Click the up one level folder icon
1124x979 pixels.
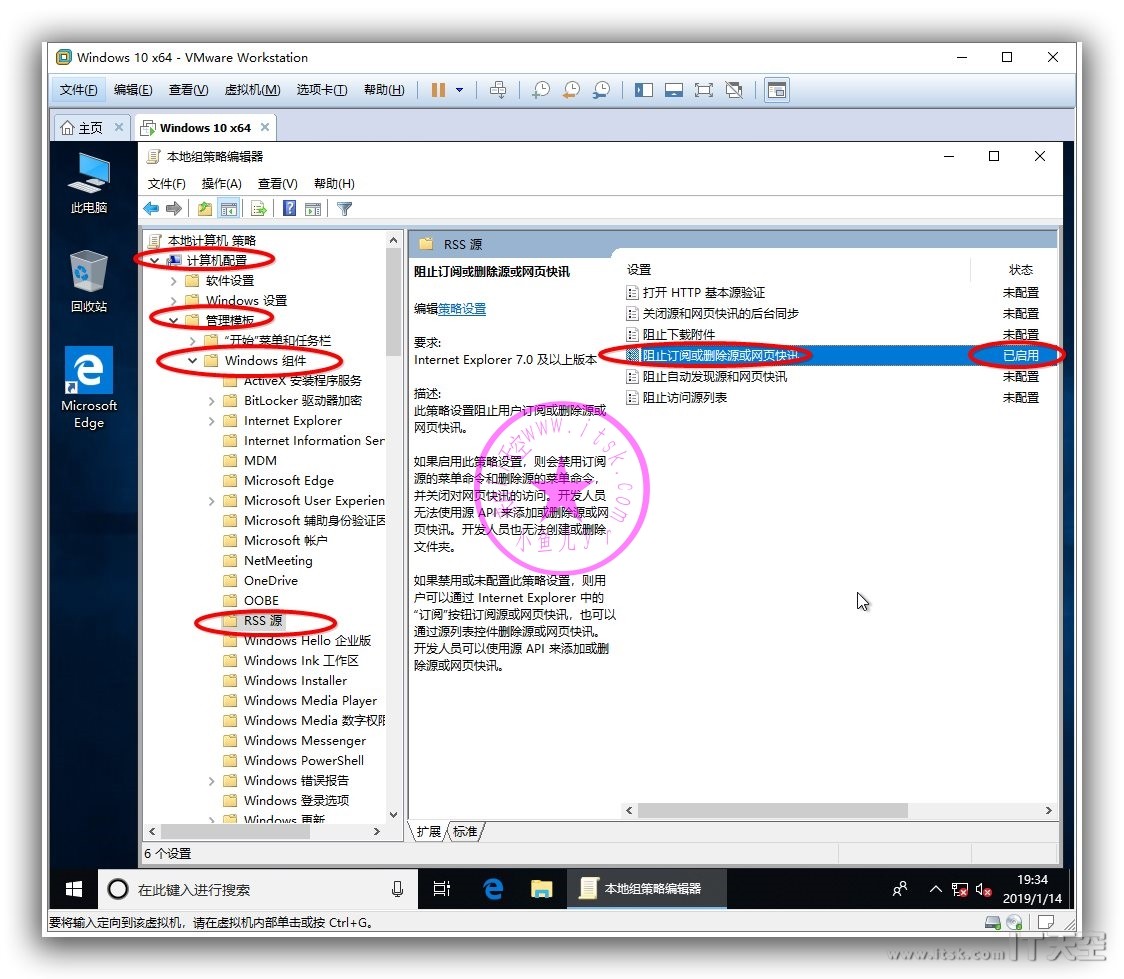(x=205, y=209)
